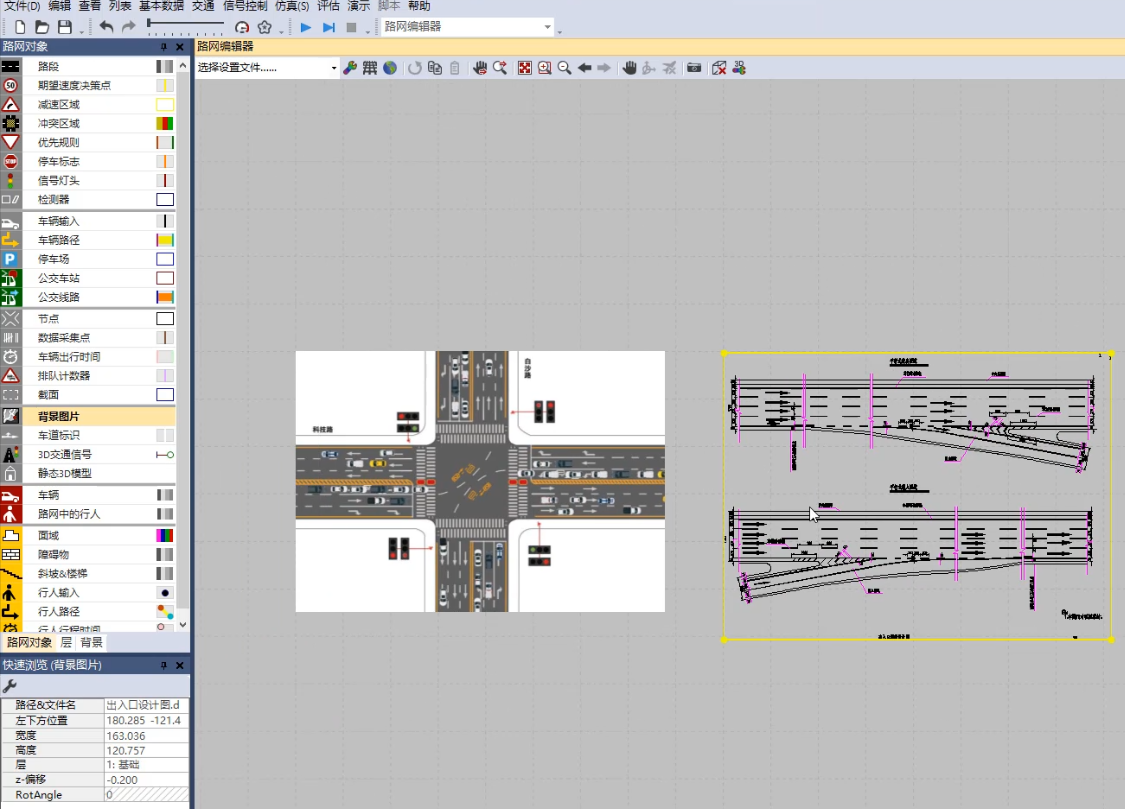Click the RotAngle value field
The width and height of the screenshot is (1125, 809).
tap(146, 795)
